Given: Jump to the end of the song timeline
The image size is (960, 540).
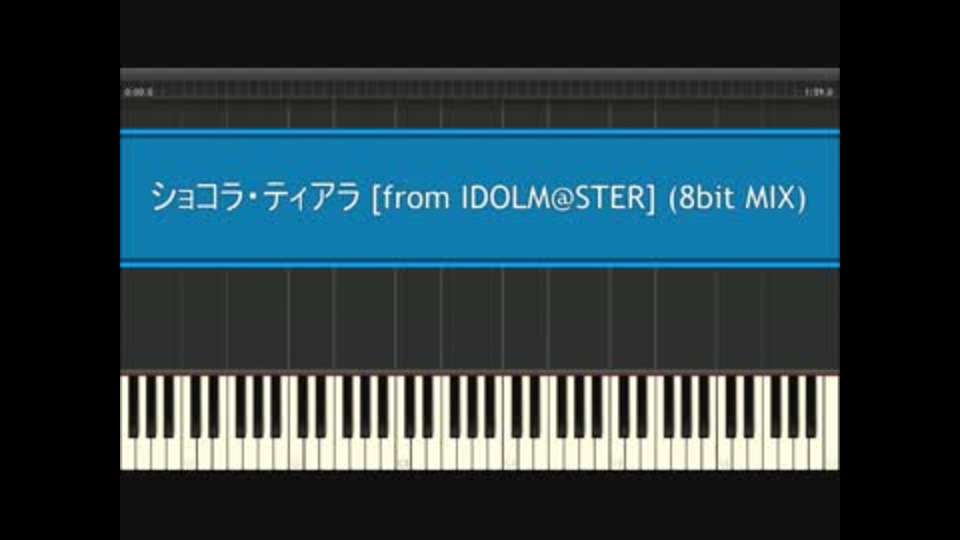Looking at the screenshot, I should pyautogui.click(x=836, y=89).
